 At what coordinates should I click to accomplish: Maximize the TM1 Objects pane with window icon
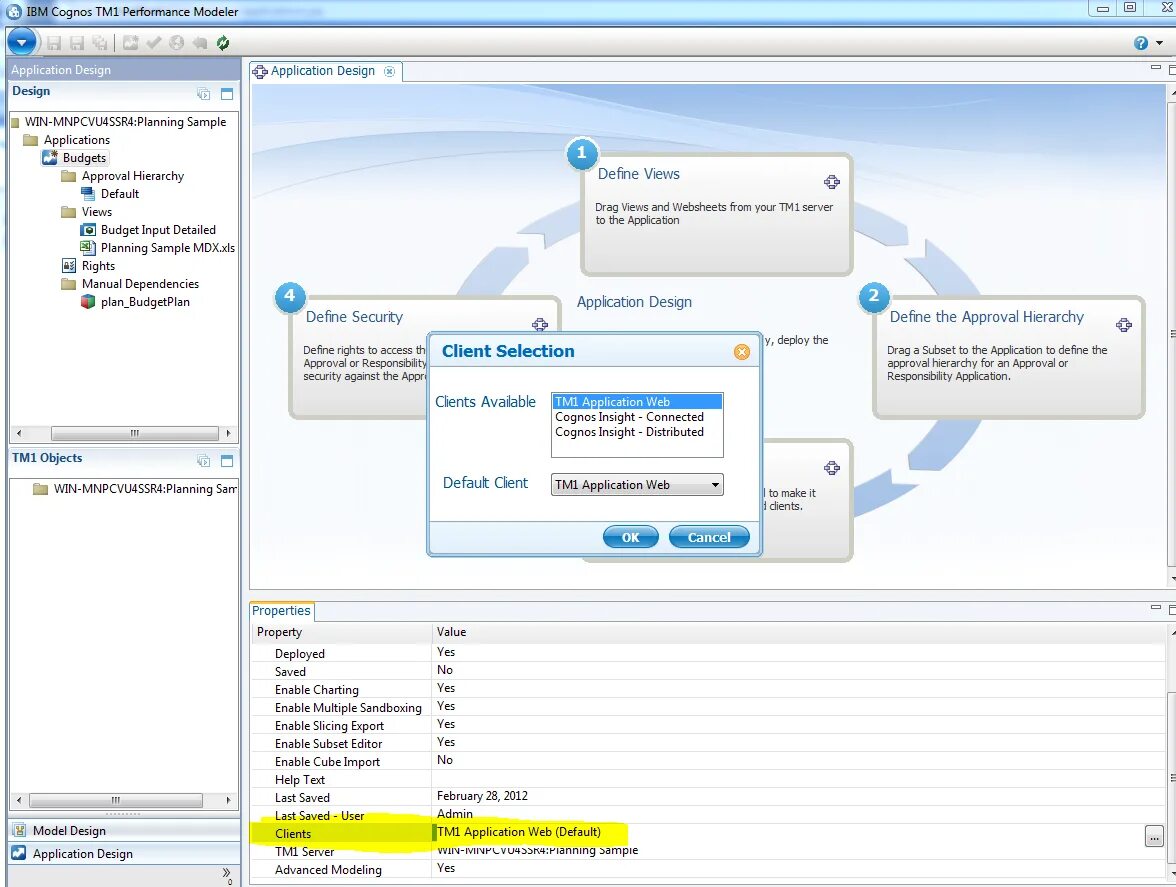[227, 460]
